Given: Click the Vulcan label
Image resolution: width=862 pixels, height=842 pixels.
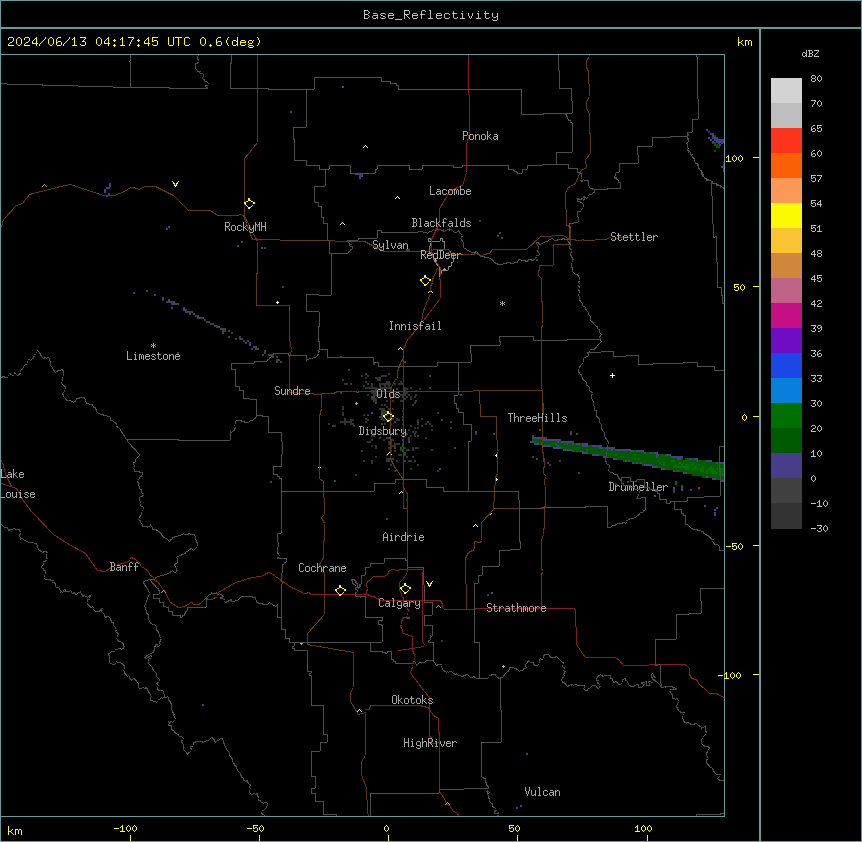Looking at the screenshot, I should [542, 792].
